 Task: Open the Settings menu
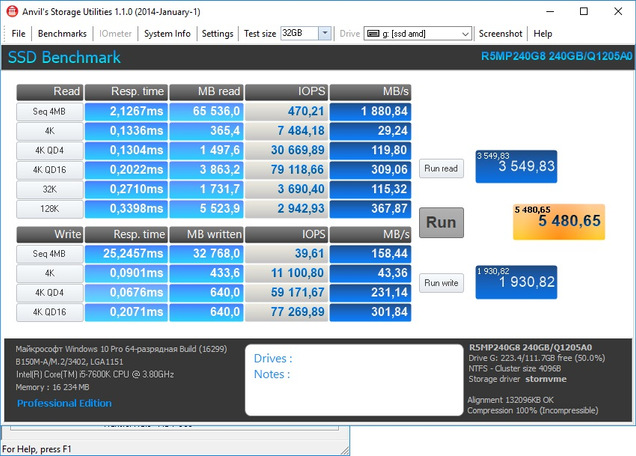pos(217,34)
